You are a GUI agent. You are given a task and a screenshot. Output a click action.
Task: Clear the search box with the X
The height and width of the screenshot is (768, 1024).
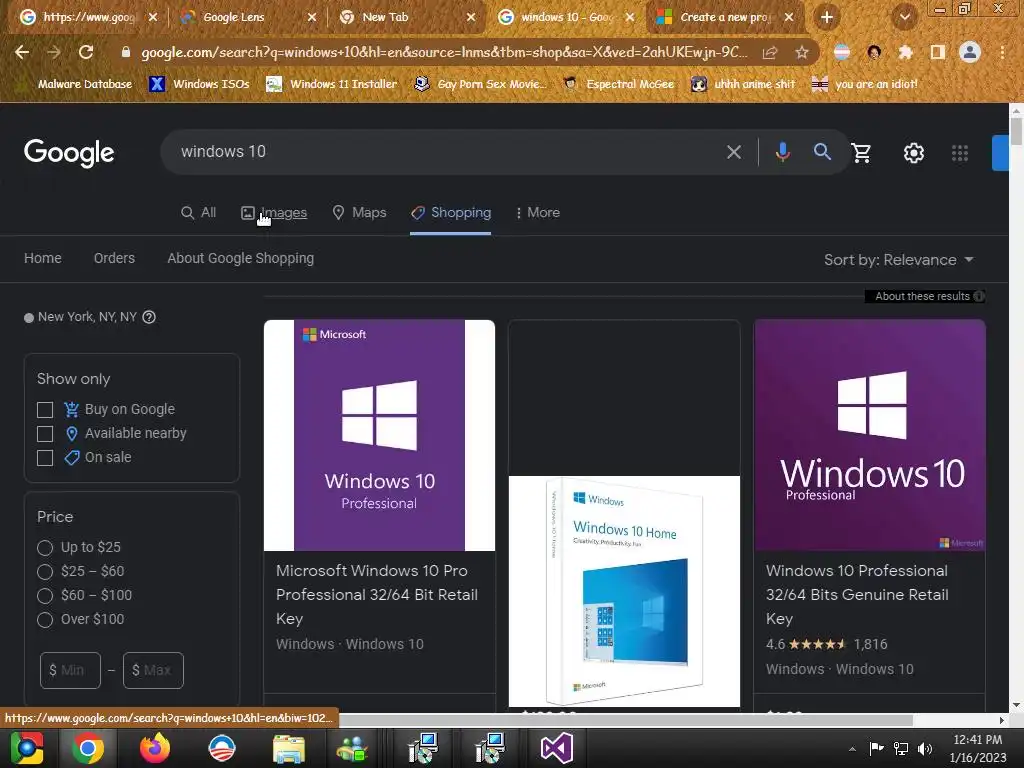734,152
